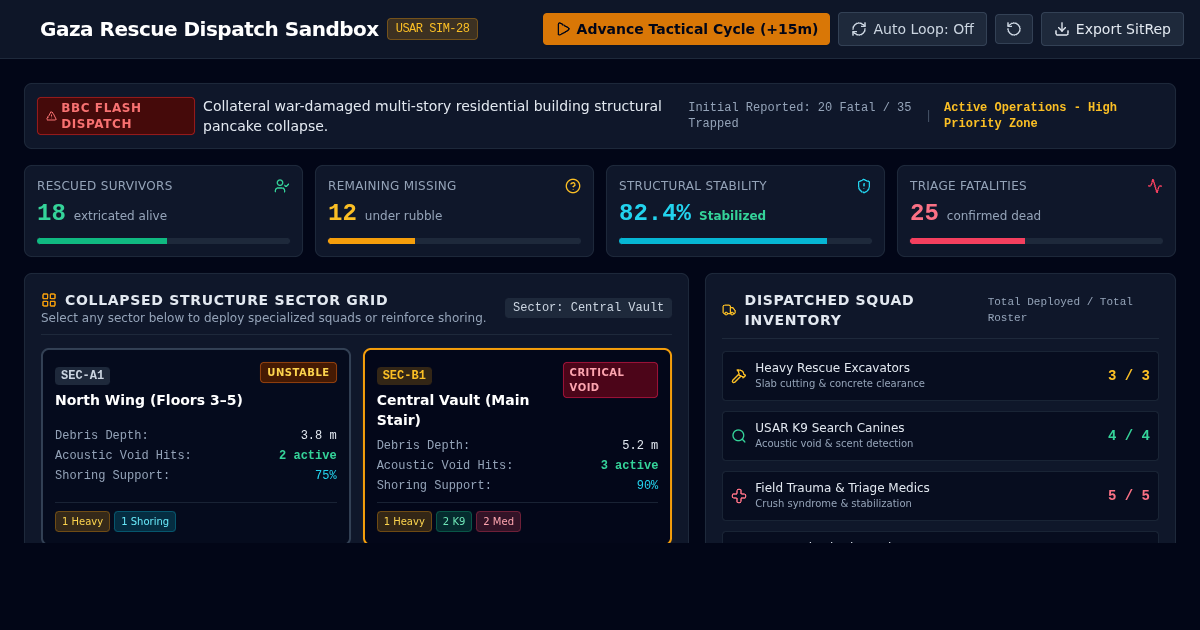Click the 5 / 5 medics count
Image resolution: width=1200 pixels, height=630 pixels.
pyautogui.click(x=1129, y=496)
